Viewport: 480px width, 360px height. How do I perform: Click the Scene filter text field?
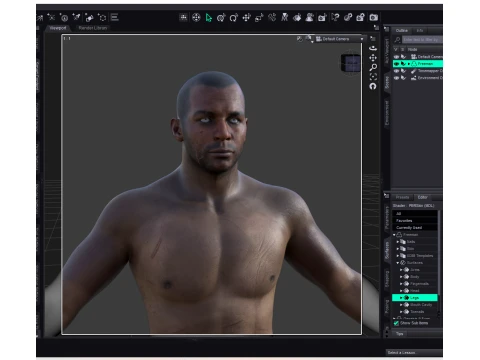click(422, 40)
